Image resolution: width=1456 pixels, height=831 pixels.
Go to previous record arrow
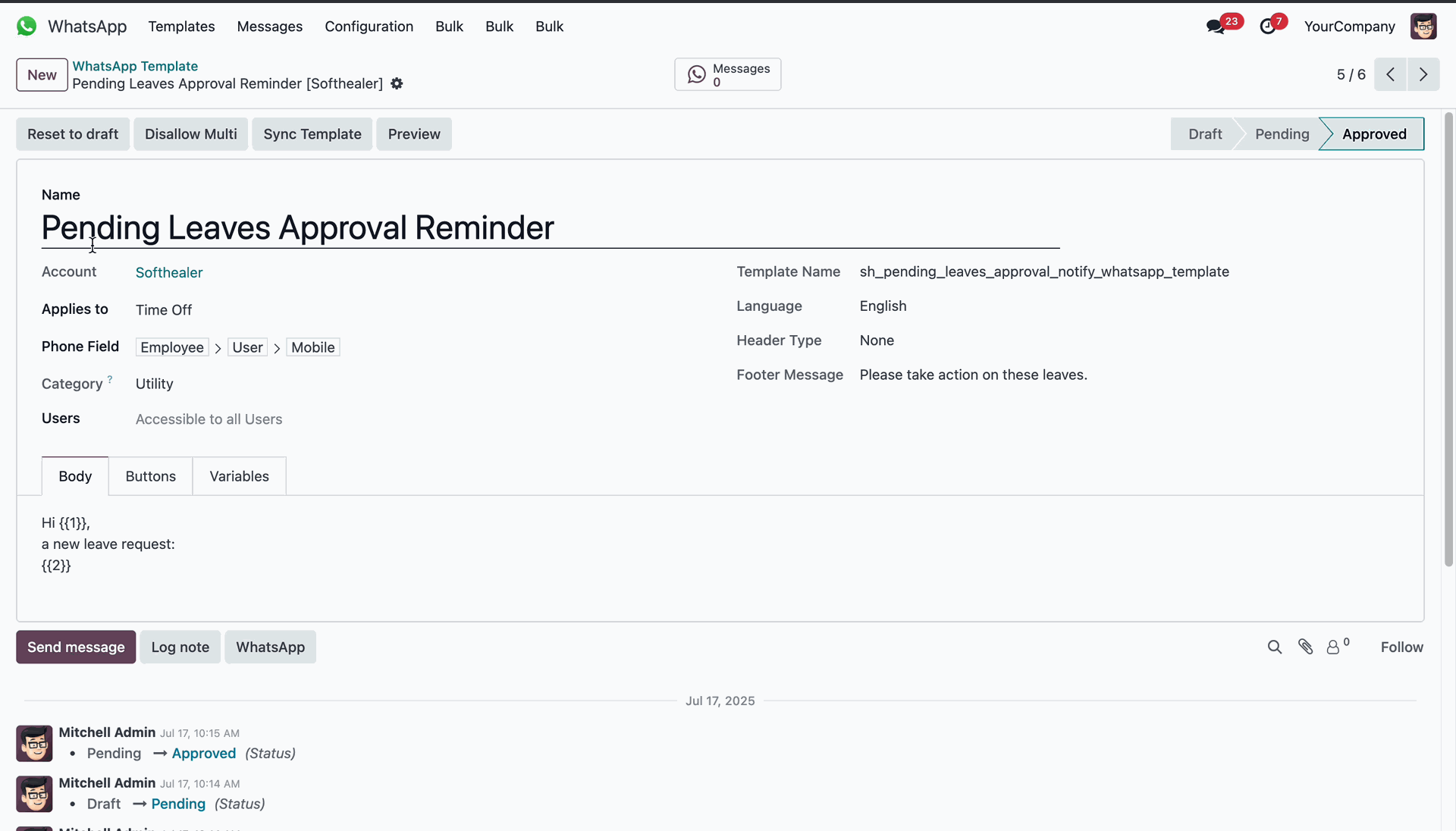(1390, 74)
